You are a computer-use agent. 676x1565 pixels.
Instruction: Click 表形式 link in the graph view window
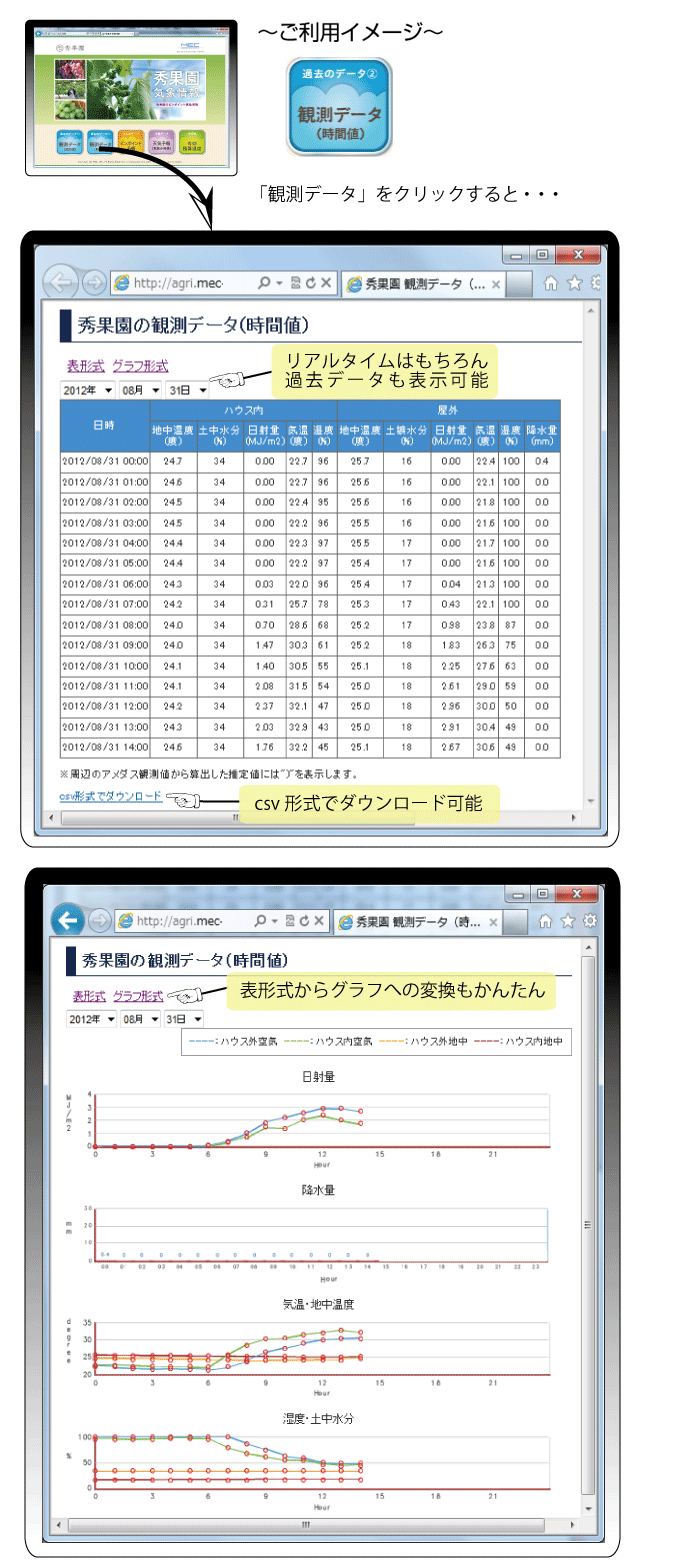click(89, 996)
